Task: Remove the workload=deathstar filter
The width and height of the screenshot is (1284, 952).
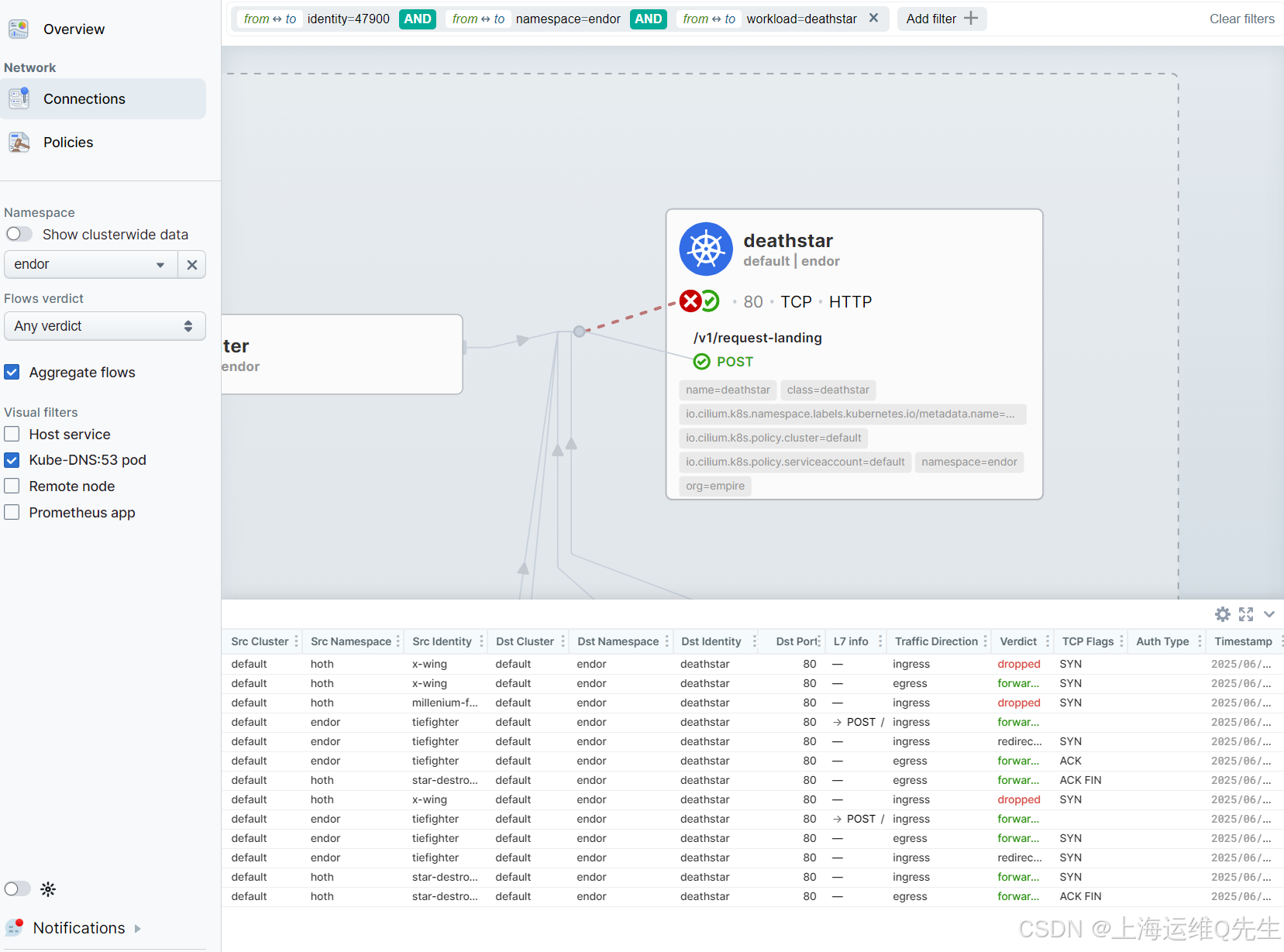Action: (873, 18)
